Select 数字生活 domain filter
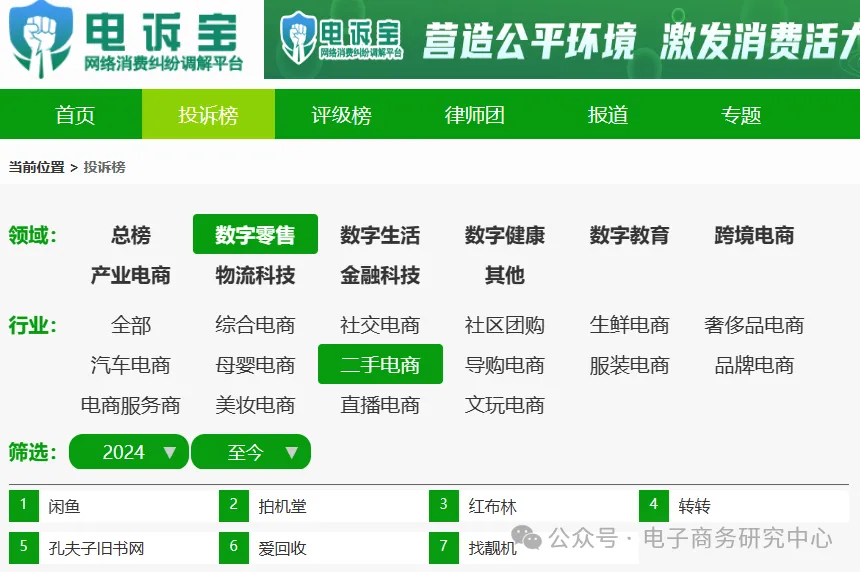The image size is (860, 572). click(x=380, y=235)
